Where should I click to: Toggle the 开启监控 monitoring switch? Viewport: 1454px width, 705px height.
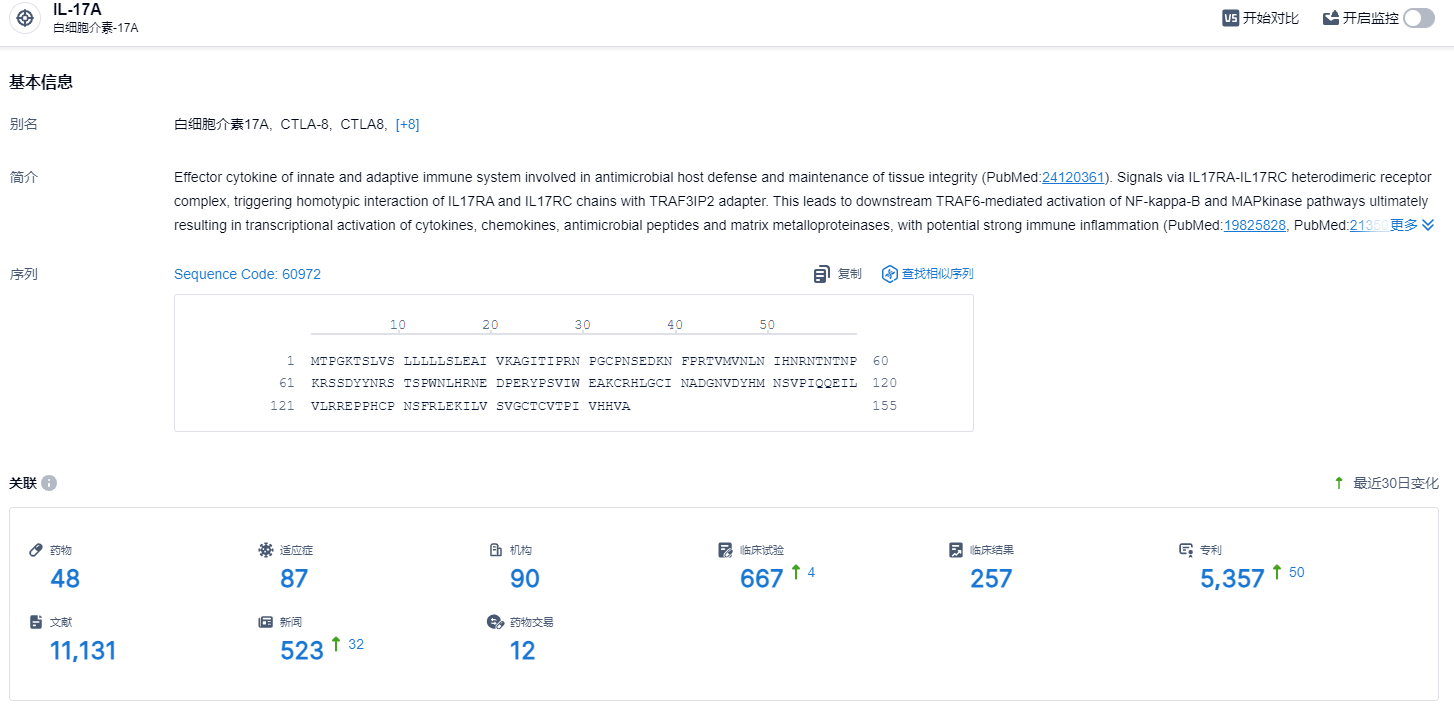coord(1418,18)
